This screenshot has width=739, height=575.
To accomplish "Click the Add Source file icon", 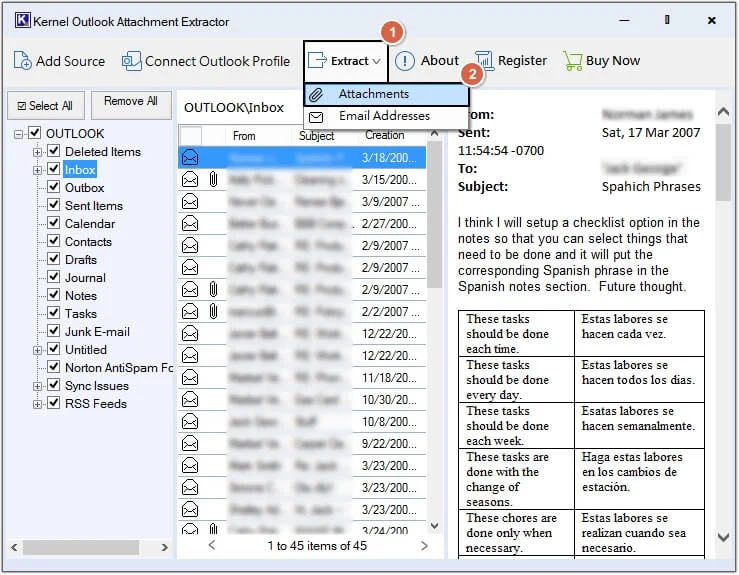I will 22,61.
